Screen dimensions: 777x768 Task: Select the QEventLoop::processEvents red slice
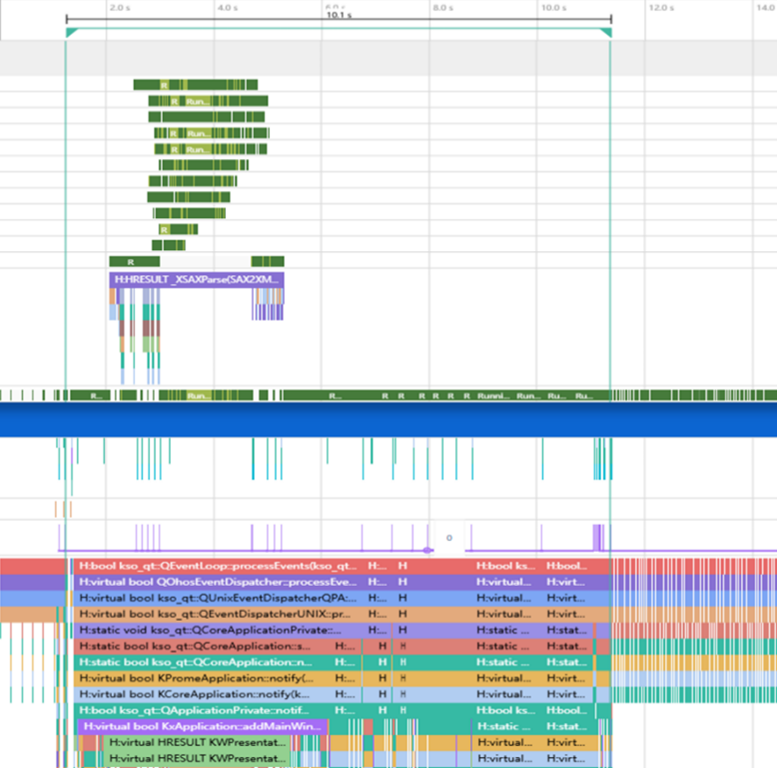click(x=215, y=566)
